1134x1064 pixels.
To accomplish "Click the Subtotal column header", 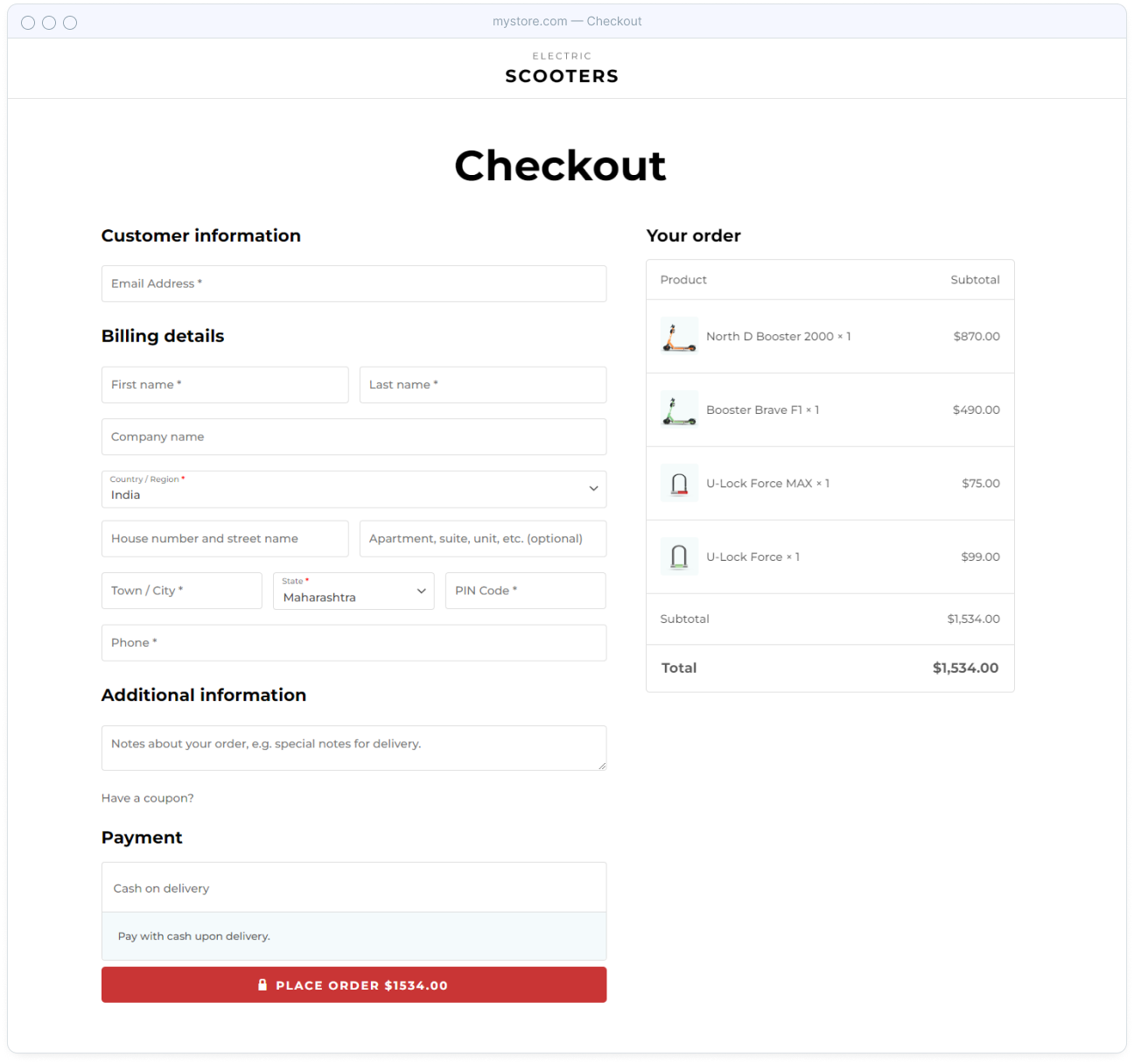I will click(x=975, y=280).
